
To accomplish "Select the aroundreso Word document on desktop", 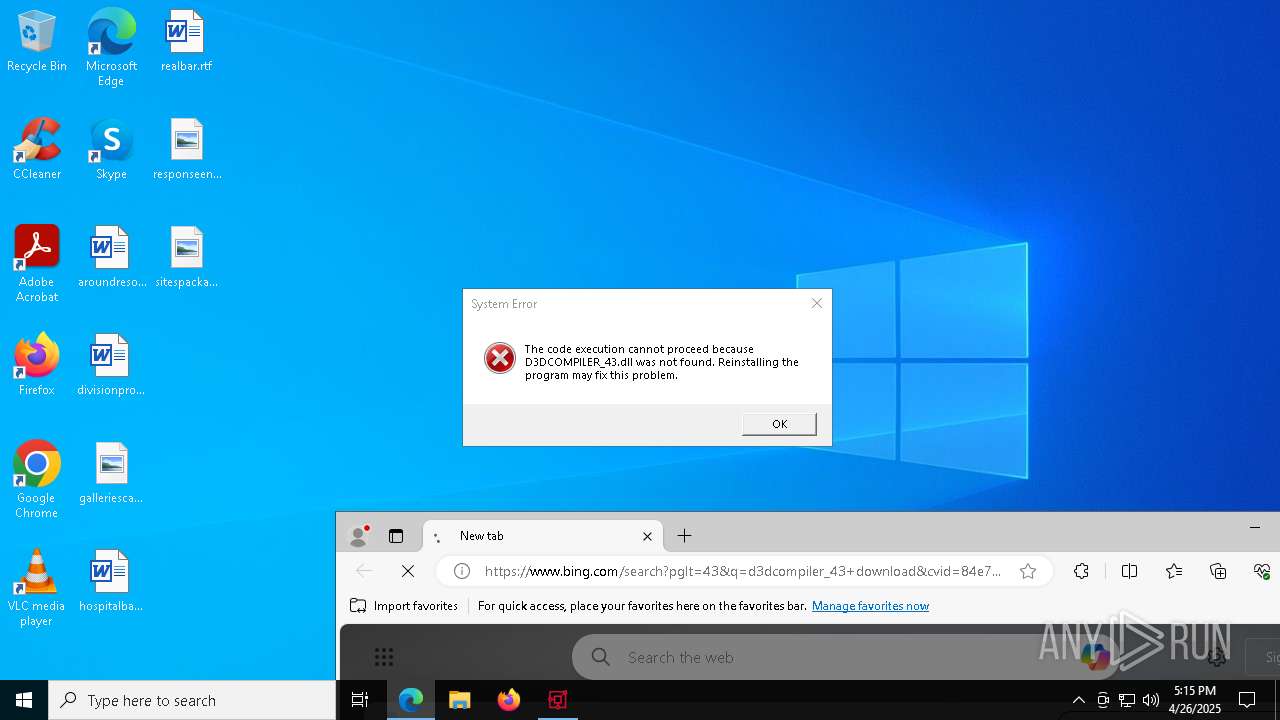I will click(111, 258).
